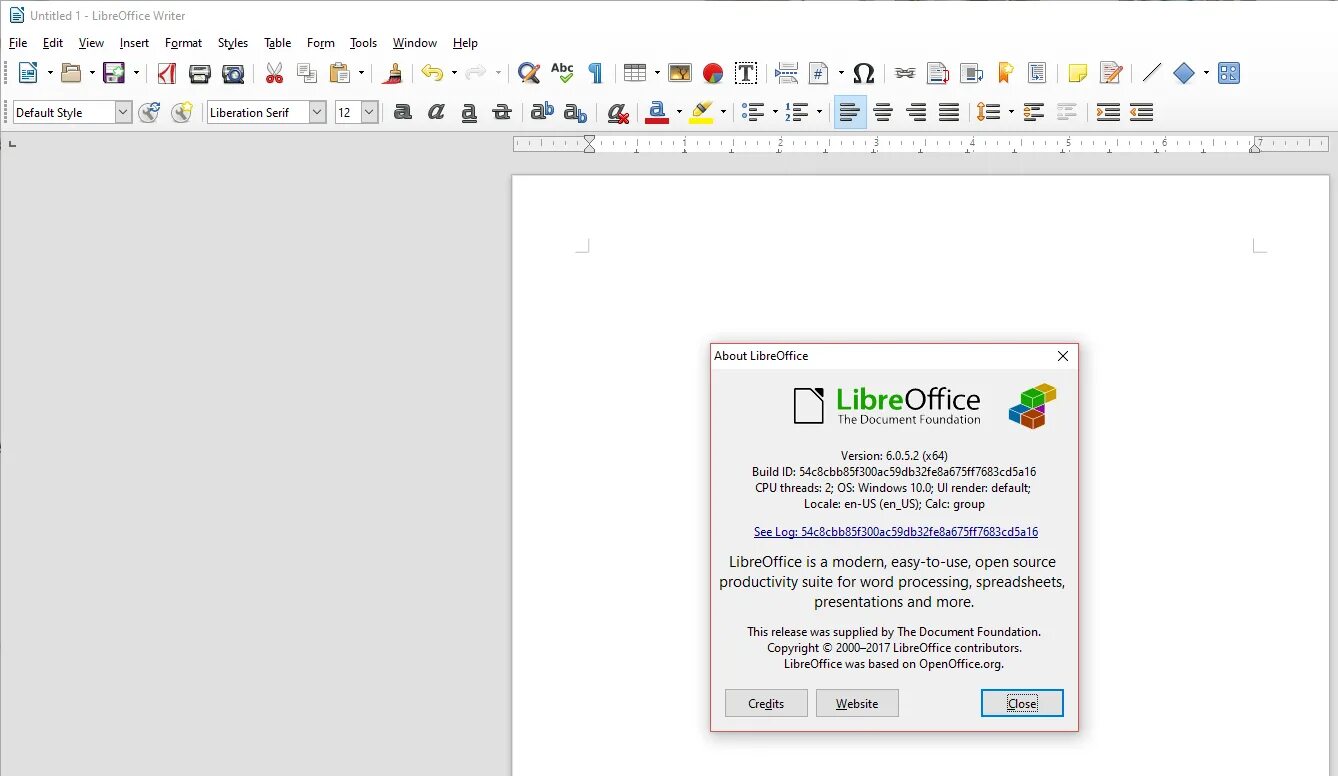Open the line spacing dropdown arrow

pos(1011,113)
